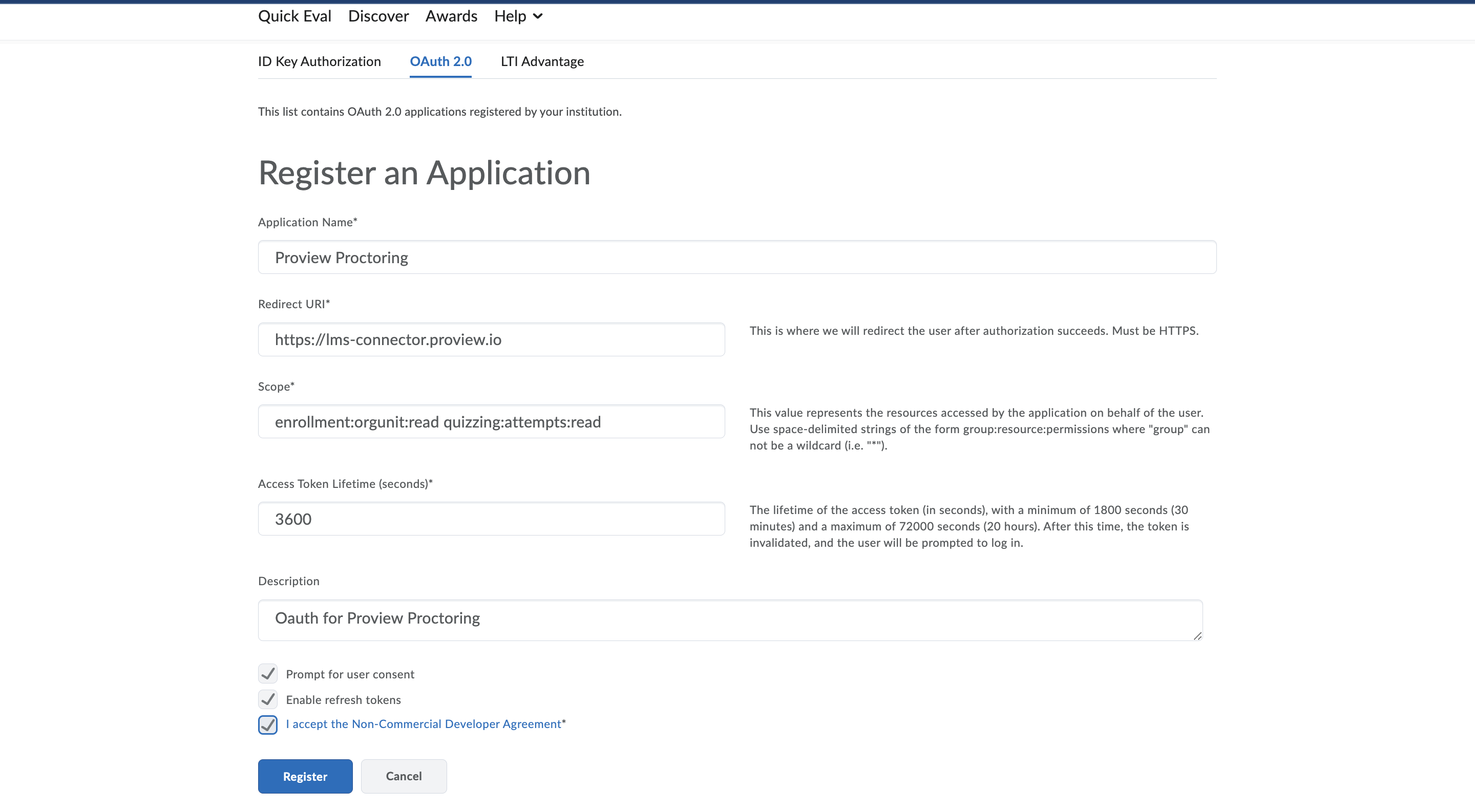Click the Cancel button
Image resolution: width=1475 pixels, height=812 pixels.
point(403,776)
